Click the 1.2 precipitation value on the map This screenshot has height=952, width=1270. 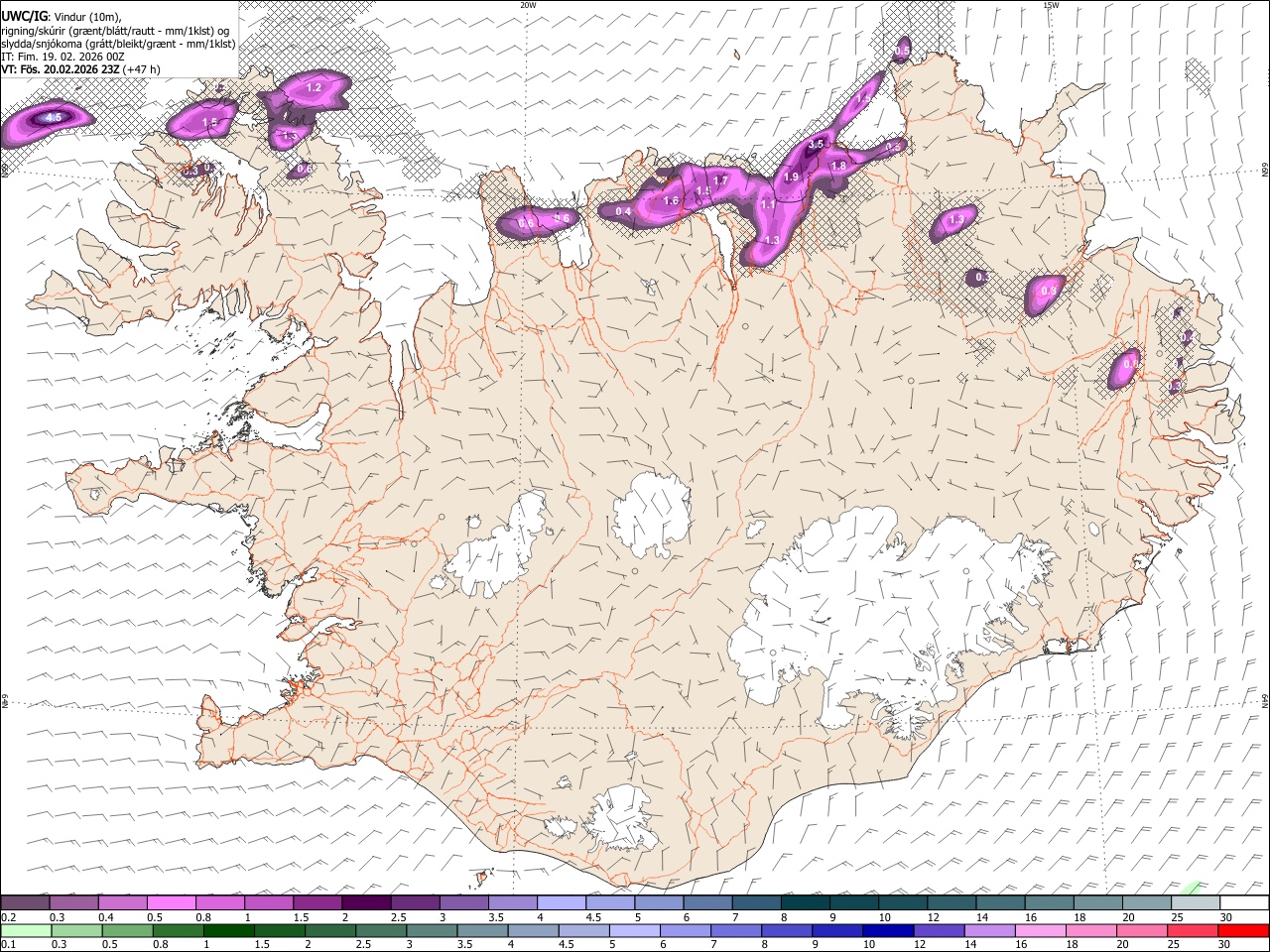point(314,88)
